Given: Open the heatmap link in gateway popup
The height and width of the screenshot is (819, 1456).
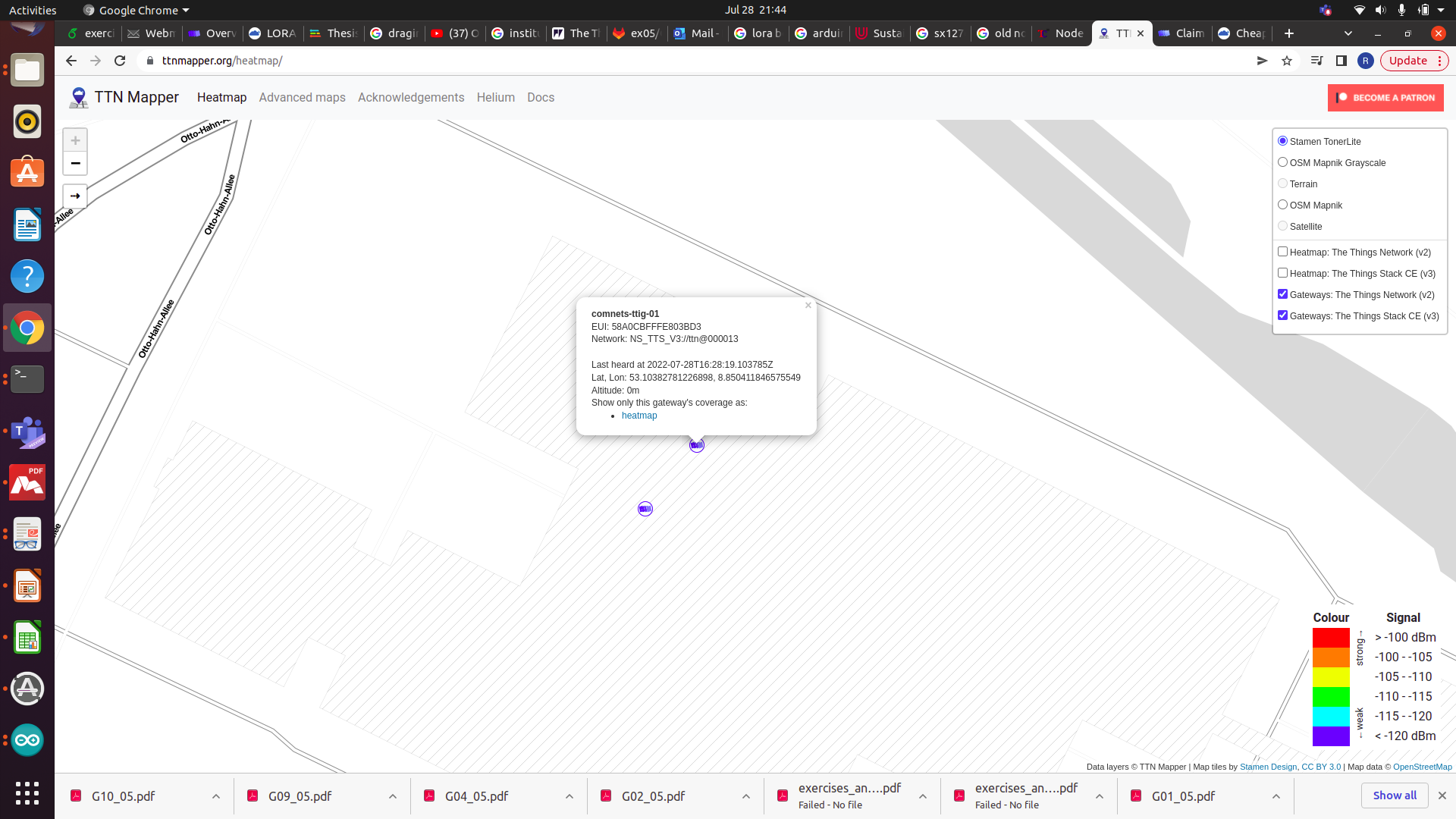Looking at the screenshot, I should coord(639,416).
